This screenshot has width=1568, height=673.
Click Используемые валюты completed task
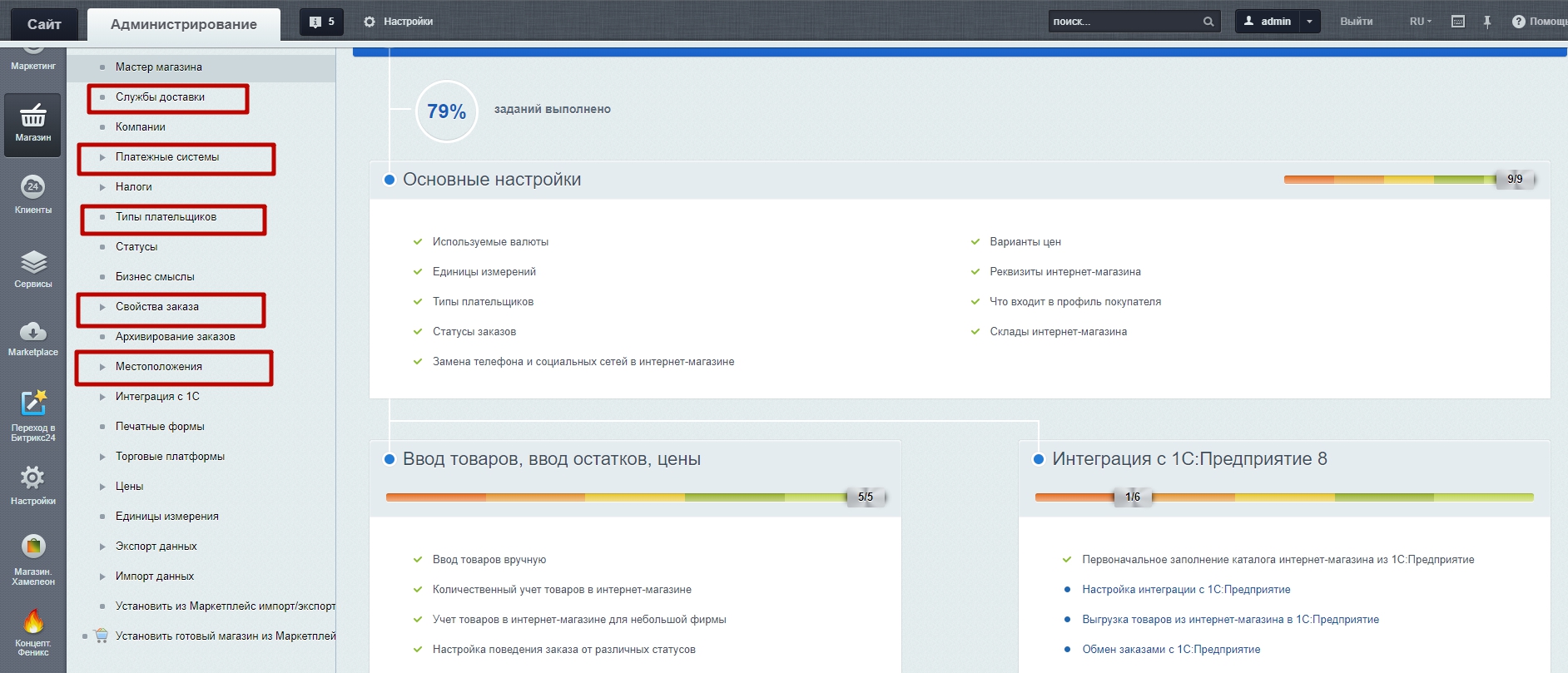coord(490,242)
